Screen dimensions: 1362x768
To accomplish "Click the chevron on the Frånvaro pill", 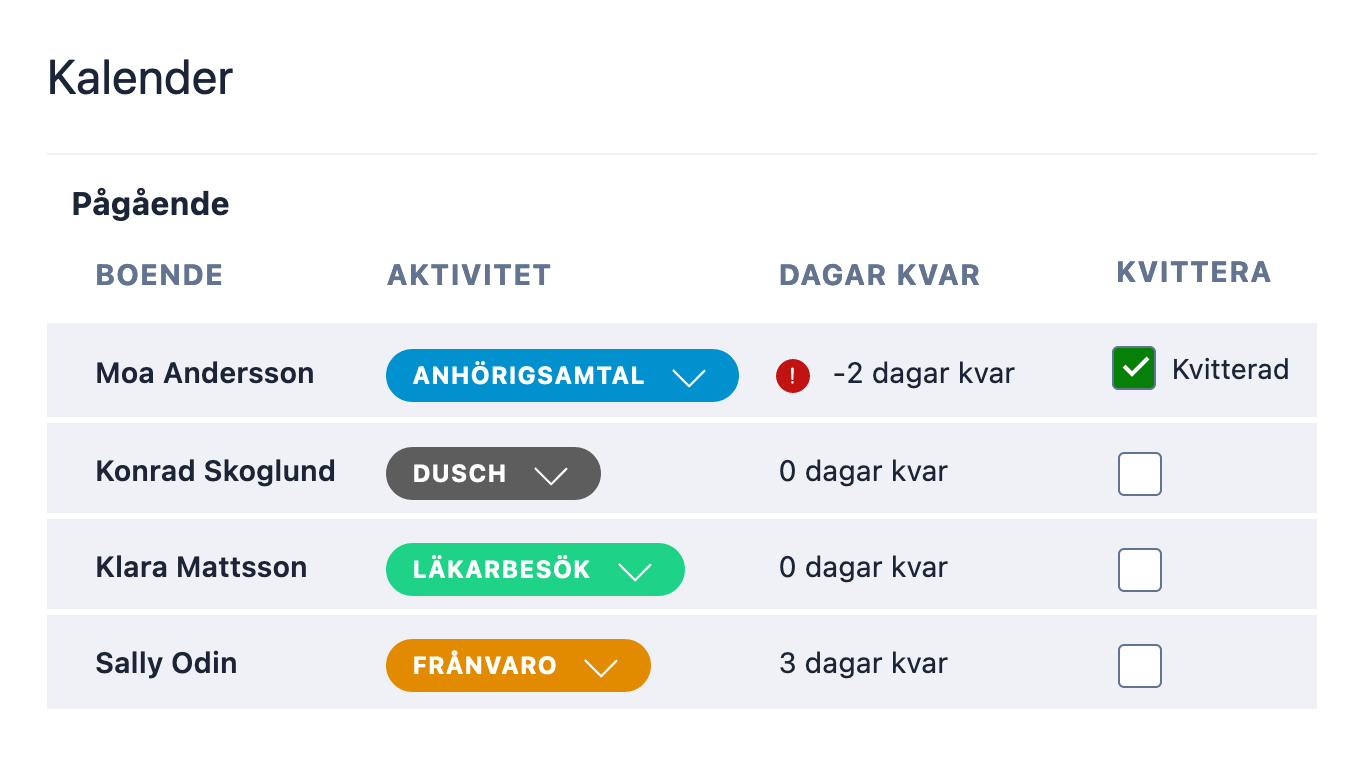I will (601, 667).
